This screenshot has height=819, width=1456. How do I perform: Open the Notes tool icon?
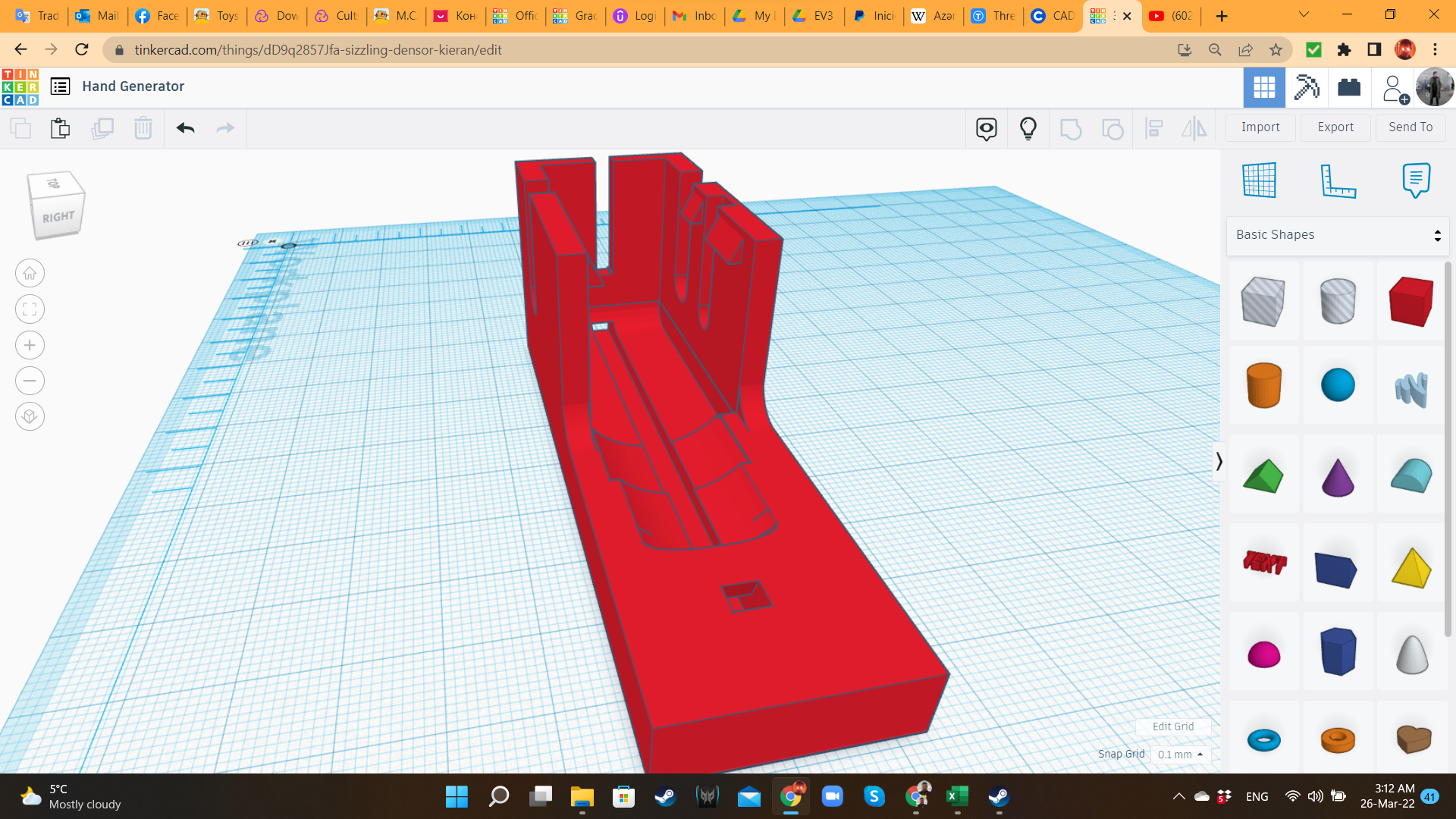click(1415, 180)
